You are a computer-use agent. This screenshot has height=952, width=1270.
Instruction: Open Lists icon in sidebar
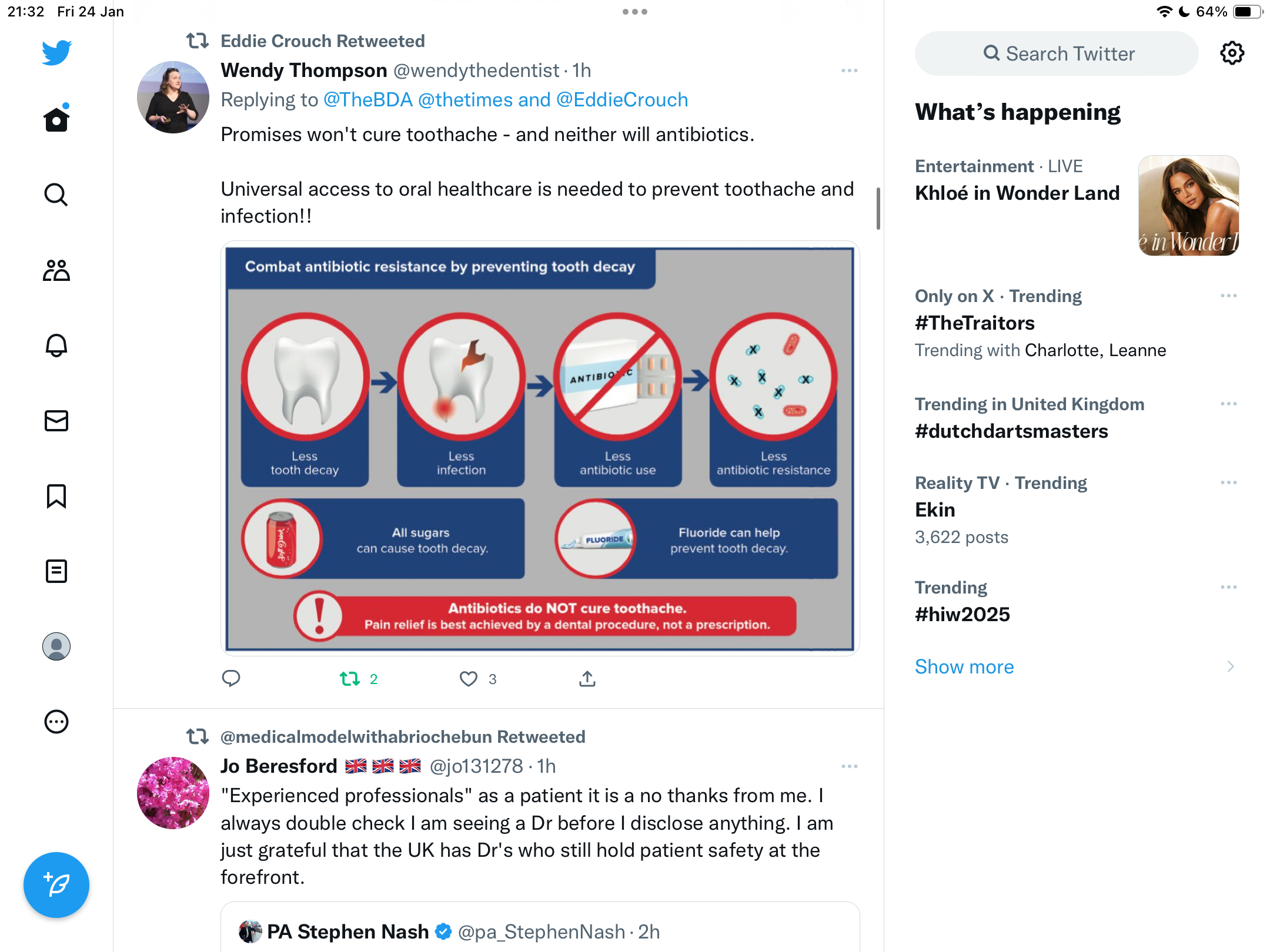pyautogui.click(x=56, y=571)
